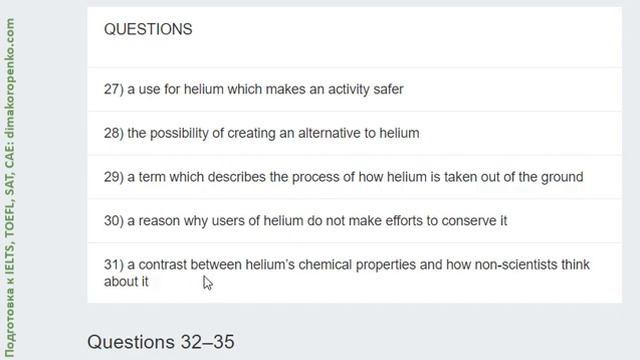Click the Questions 32–35 heading
The height and width of the screenshot is (360, 640).
(x=161, y=342)
